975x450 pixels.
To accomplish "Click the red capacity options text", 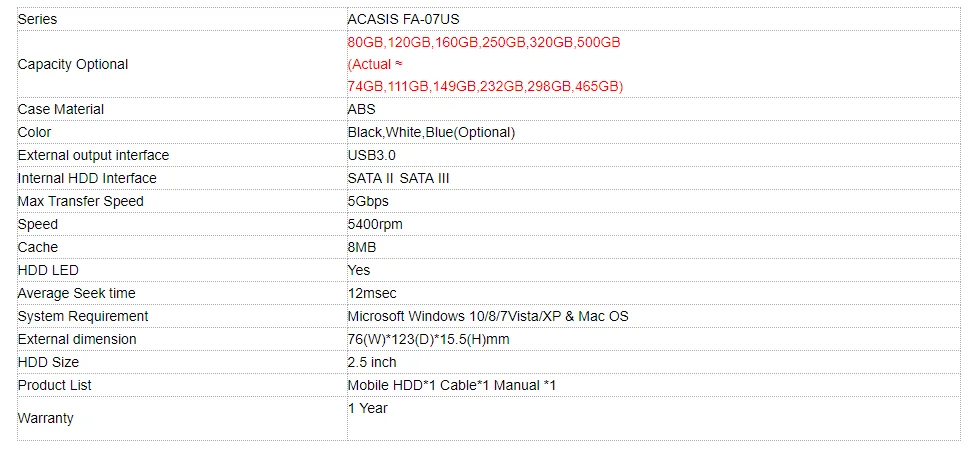I will point(484,64).
